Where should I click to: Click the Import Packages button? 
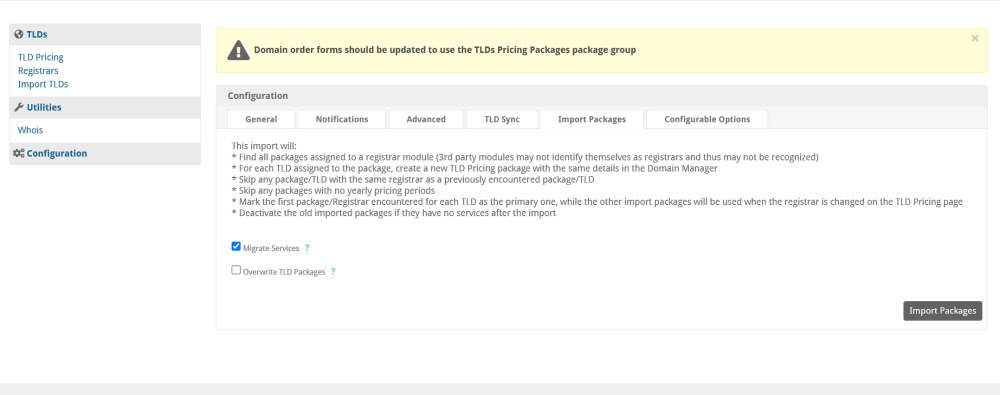click(943, 311)
